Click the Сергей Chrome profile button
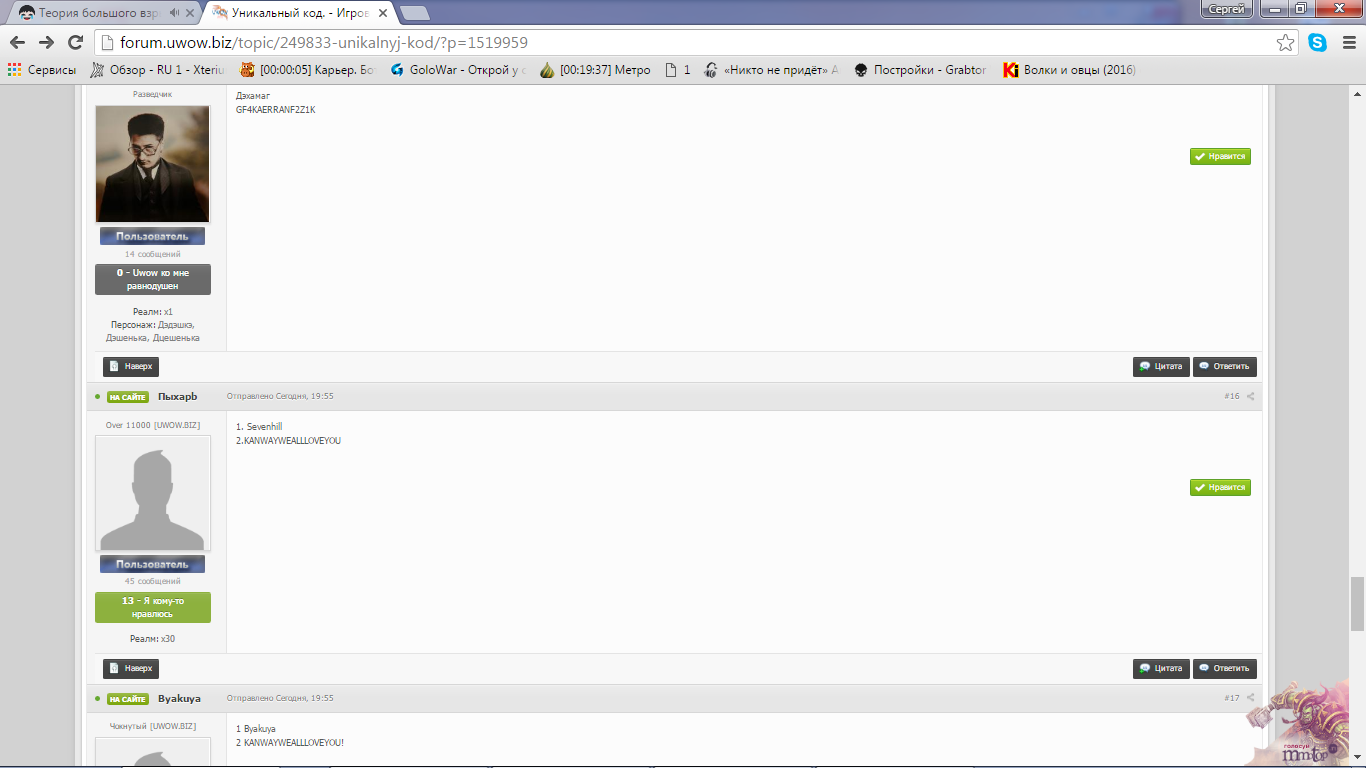Screen dimensions: 1366x768 (1226, 9)
